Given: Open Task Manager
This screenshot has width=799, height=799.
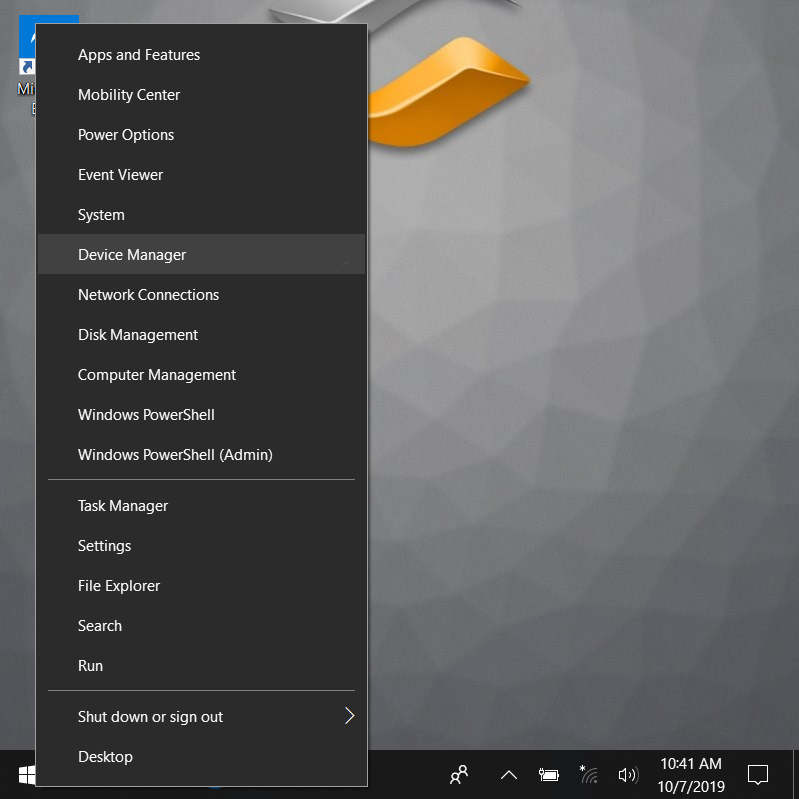Looking at the screenshot, I should pos(123,506).
